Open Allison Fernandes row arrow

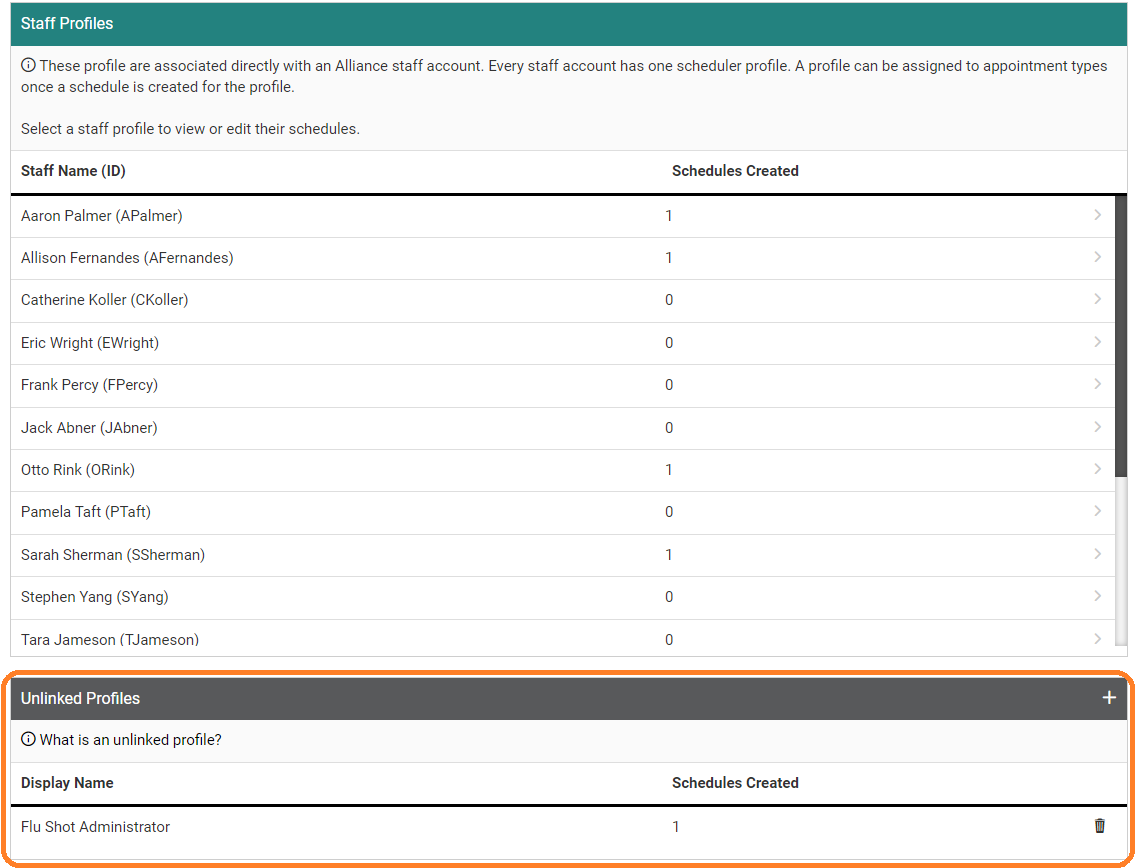point(1097,257)
